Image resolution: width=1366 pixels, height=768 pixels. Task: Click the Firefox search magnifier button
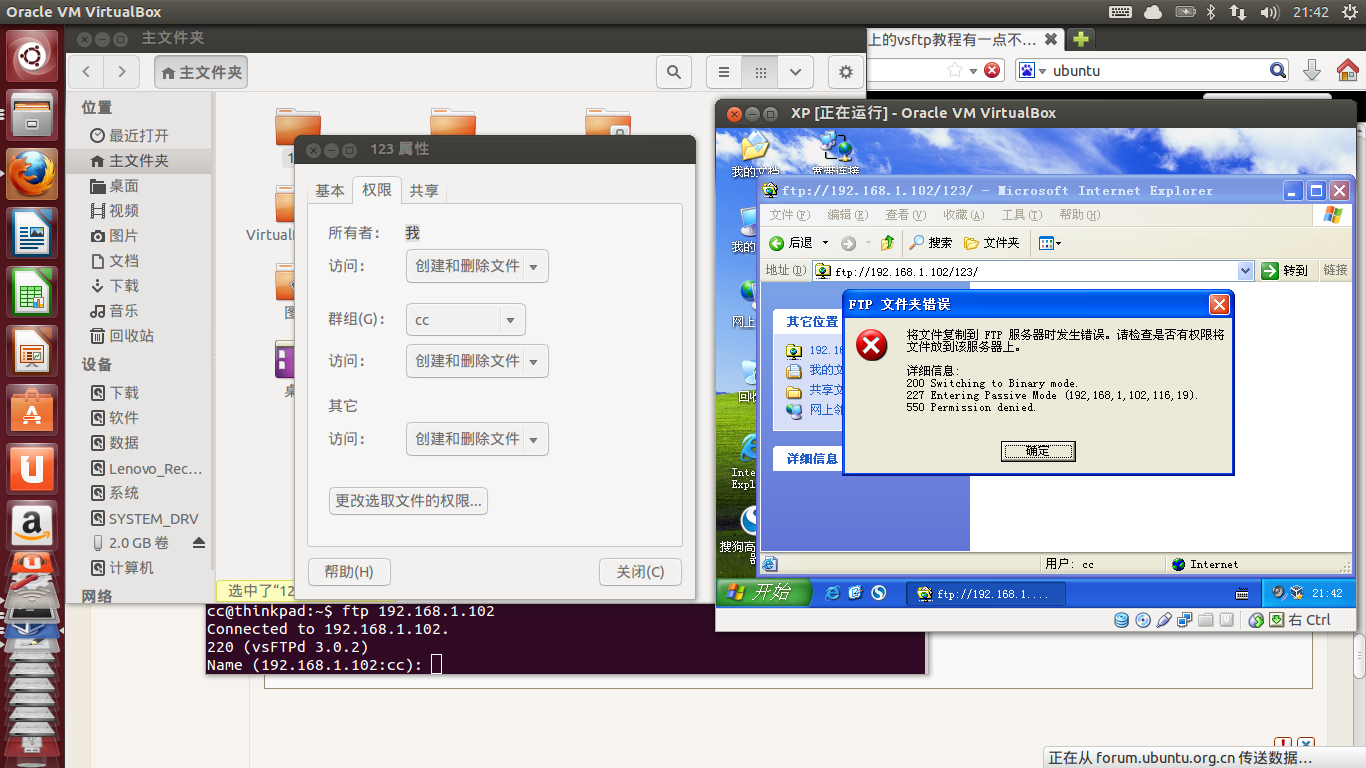1278,70
